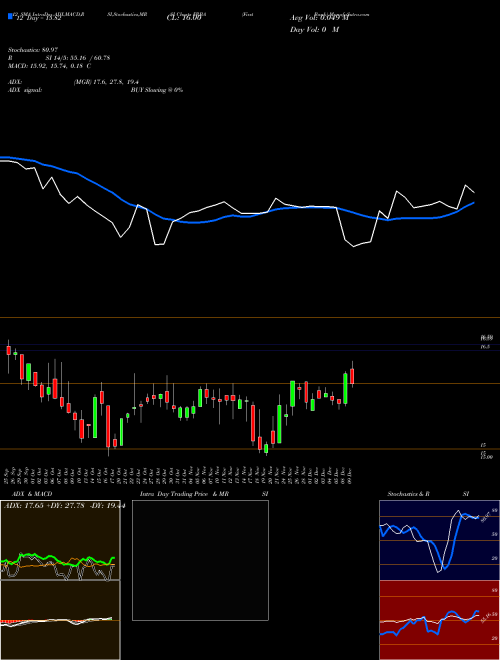Click the Stochastics & R panel title

point(409,494)
